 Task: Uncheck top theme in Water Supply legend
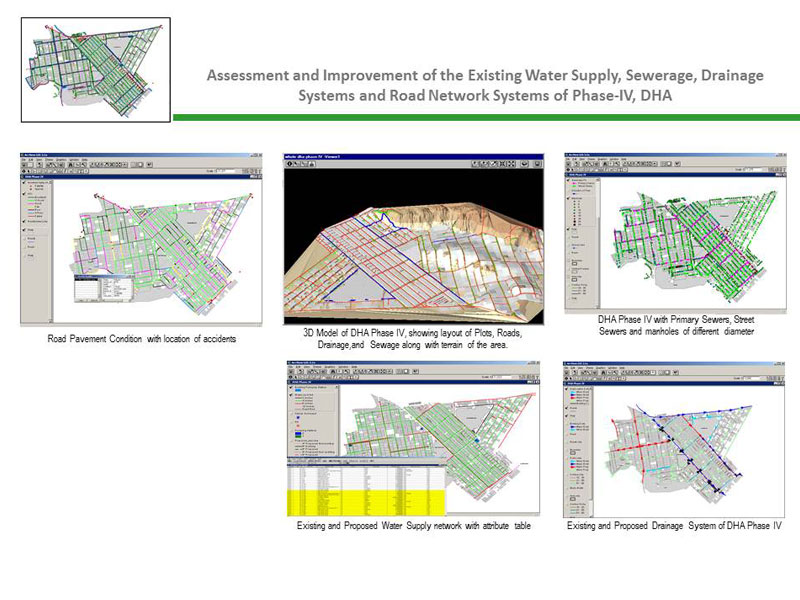pyautogui.click(x=290, y=387)
